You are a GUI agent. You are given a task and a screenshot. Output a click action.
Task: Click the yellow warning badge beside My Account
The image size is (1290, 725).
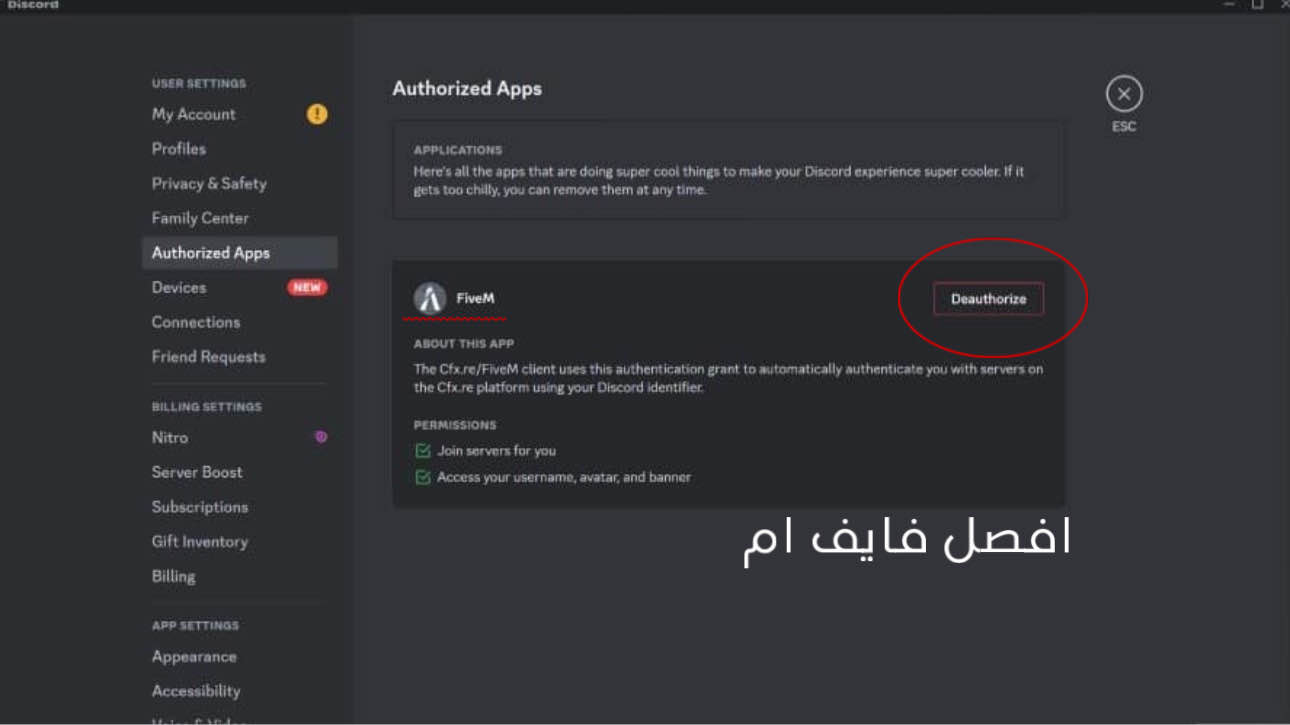coord(317,114)
